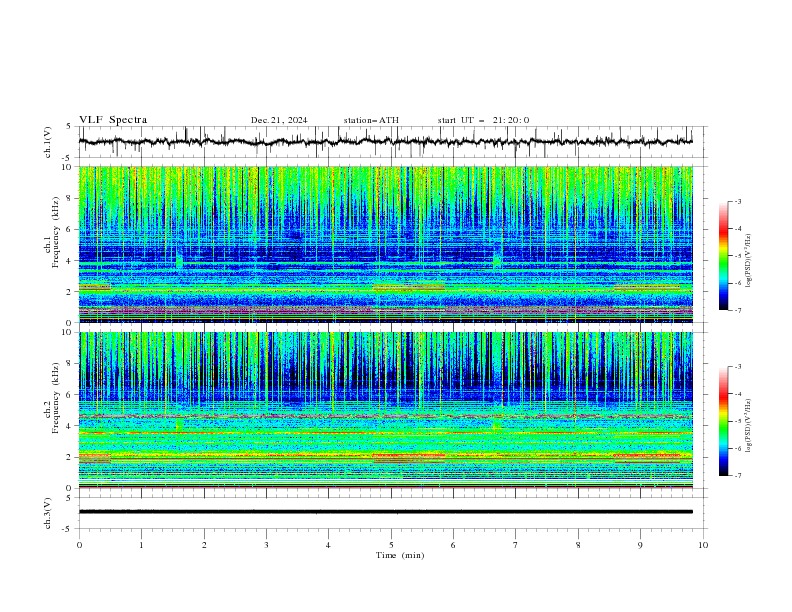Image resolution: width=792 pixels, height=612 pixels.
Task: Click the ch.2 "Frequency (kHz)" axis label
Action: click(x=56, y=397)
